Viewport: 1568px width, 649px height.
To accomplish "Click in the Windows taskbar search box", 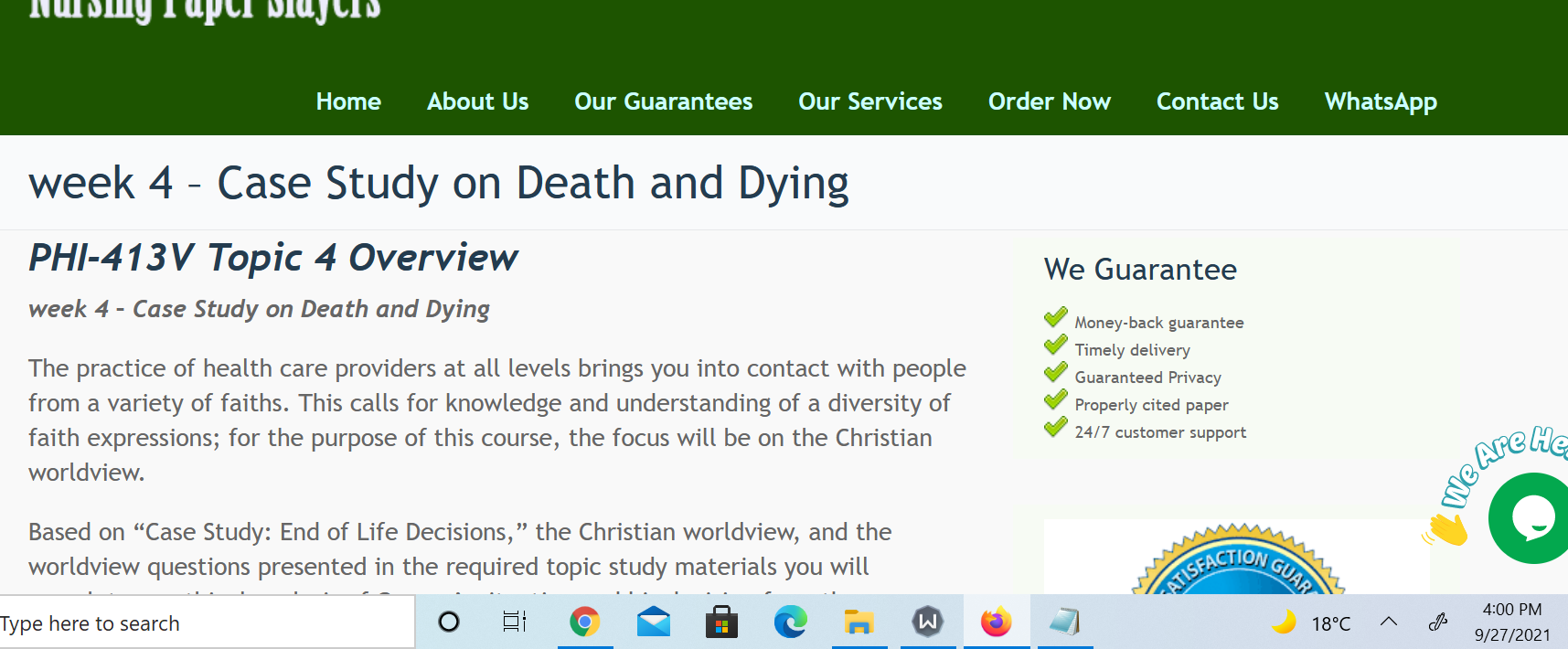I will pos(207,623).
